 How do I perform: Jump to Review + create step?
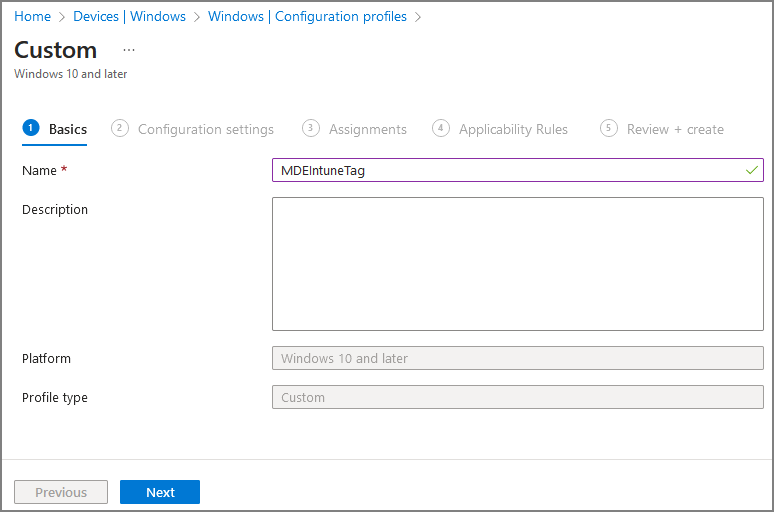click(x=662, y=129)
